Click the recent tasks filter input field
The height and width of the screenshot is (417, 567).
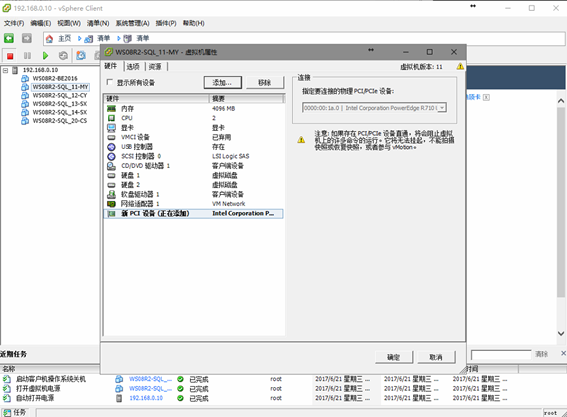click(501, 354)
